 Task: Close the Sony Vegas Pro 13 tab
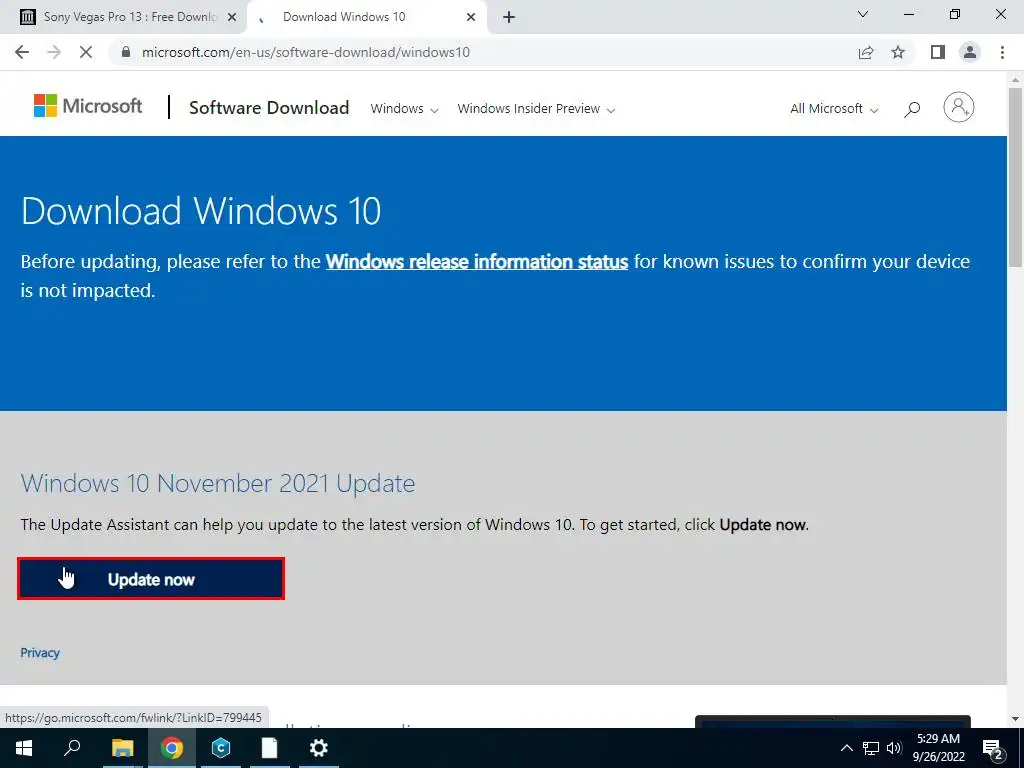[232, 18]
